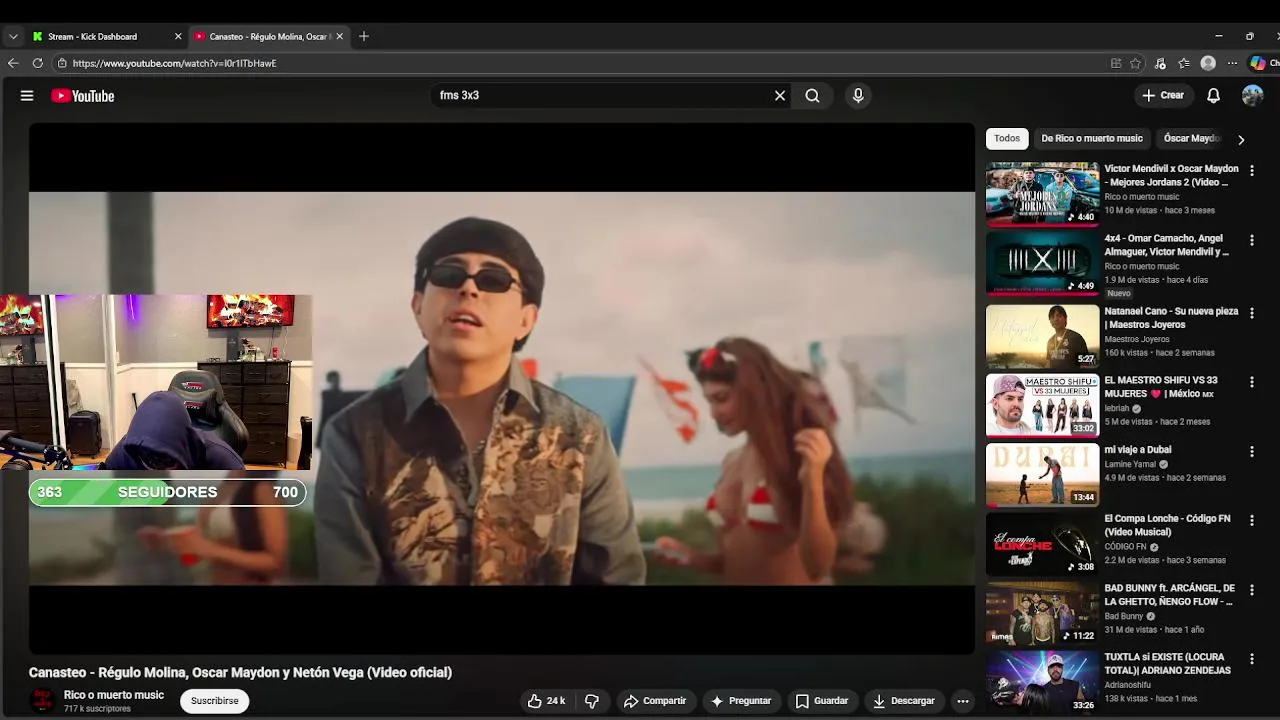Dislike the video with the thumbs-down
The image size is (1280, 720).
pyautogui.click(x=591, y=701)
